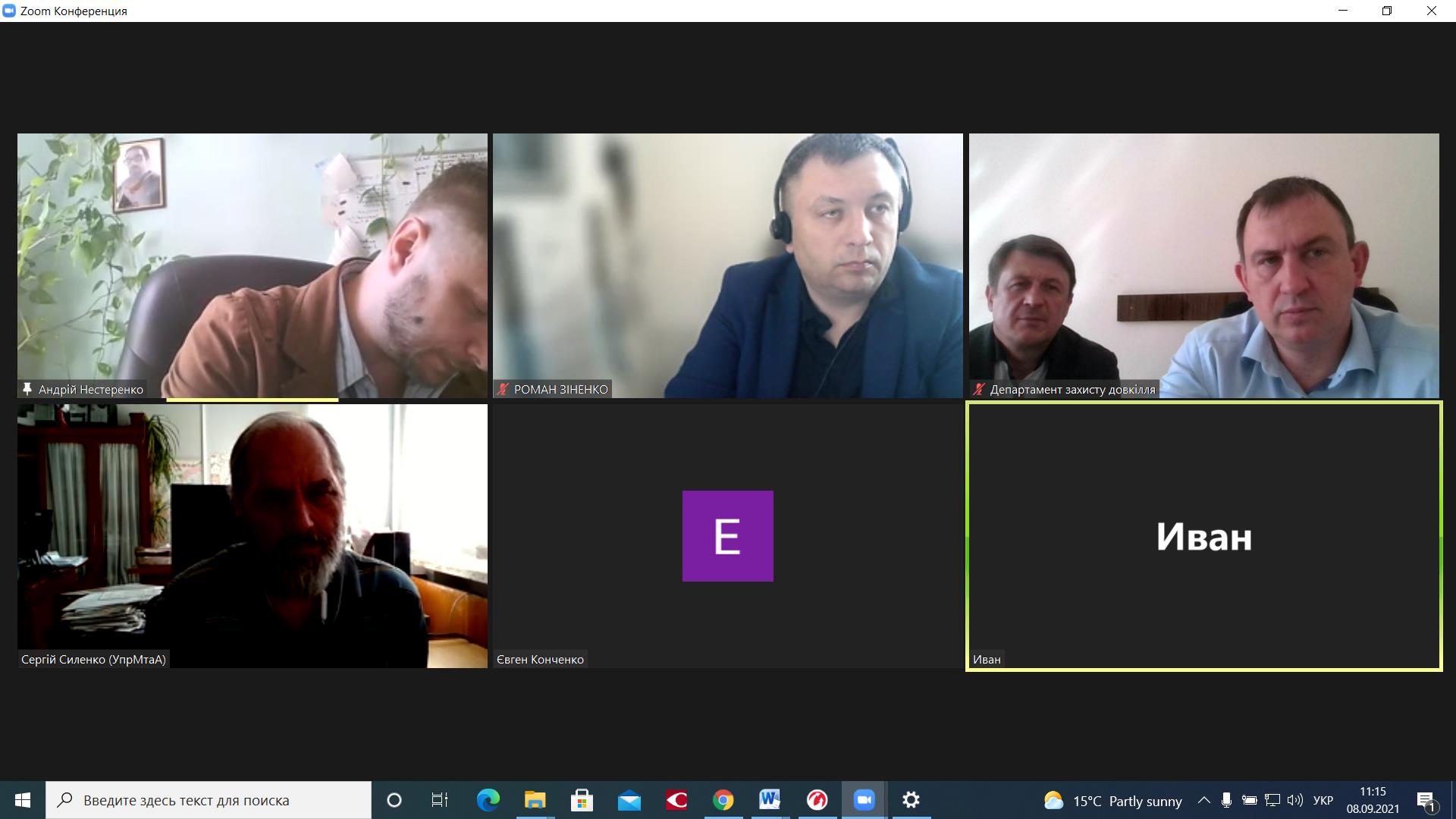1456x819 pixels.
Task: Open Microsoft Store from the taskbar
Action: 582,800
